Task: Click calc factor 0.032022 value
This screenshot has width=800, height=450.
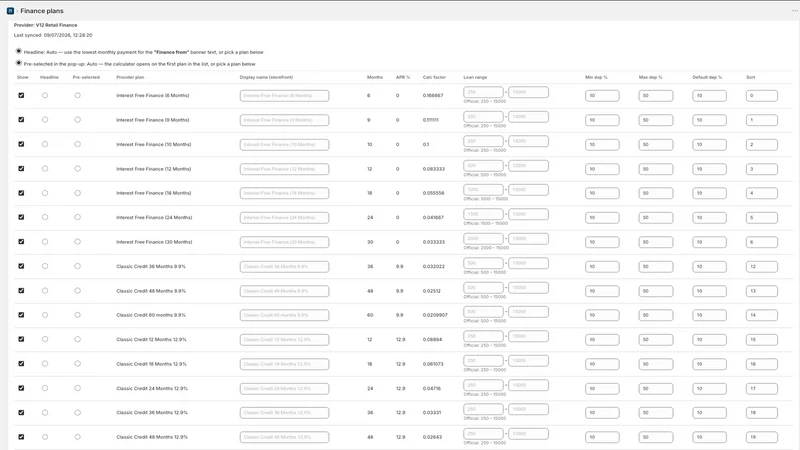Action: pyautogui.click(x=434, y=266)
